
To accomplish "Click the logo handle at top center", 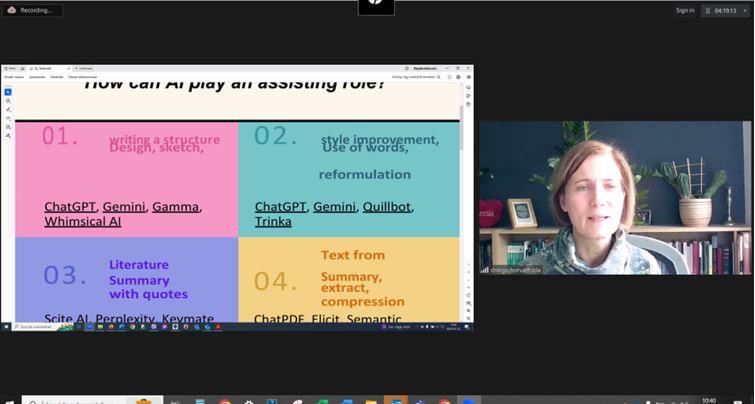I will coord(376,6).
